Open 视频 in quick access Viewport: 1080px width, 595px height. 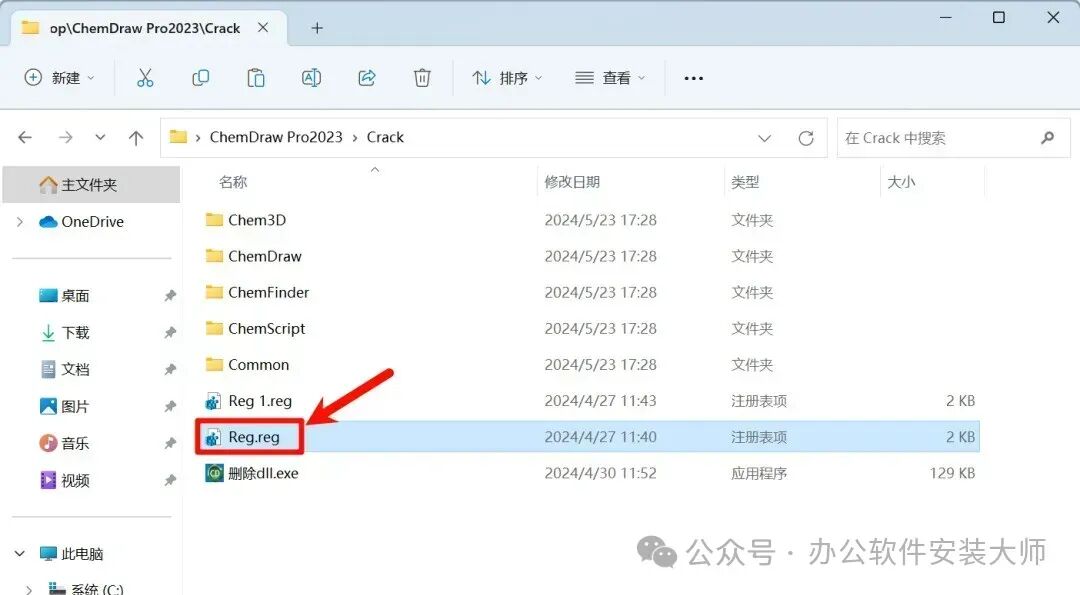(x=74, y=480)
